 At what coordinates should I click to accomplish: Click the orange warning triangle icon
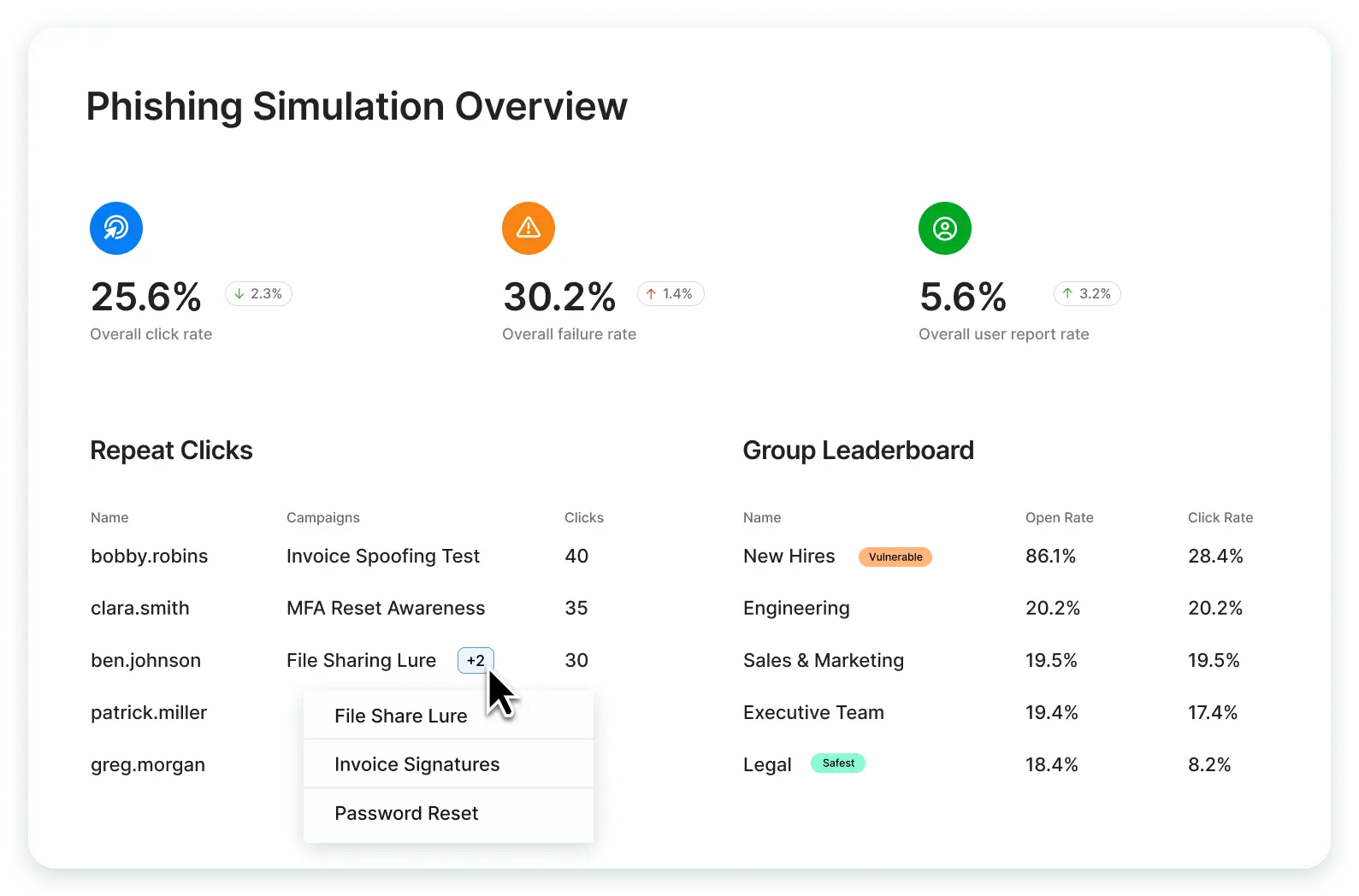coord(529,228)
